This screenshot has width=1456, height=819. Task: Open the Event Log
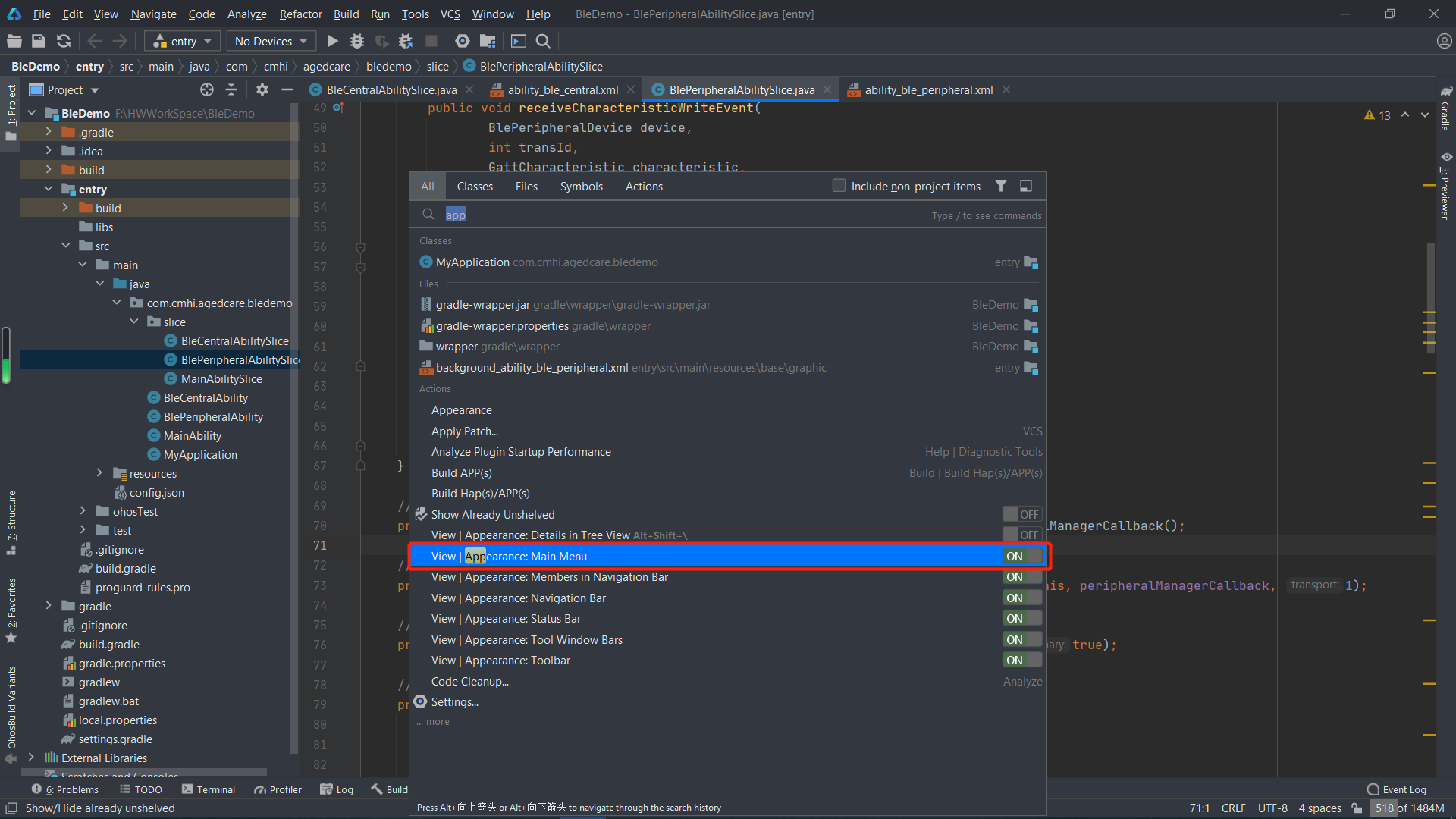point(1396,789)
